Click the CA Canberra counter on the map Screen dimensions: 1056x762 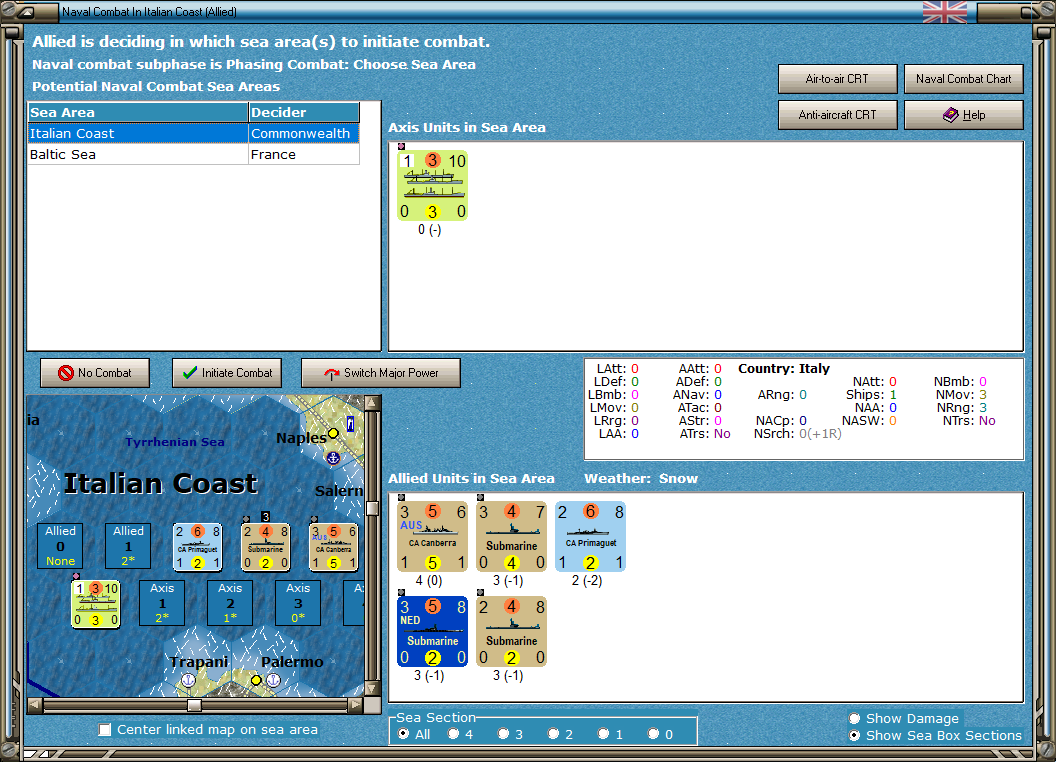pyautogui.click(x=333, y=547)
